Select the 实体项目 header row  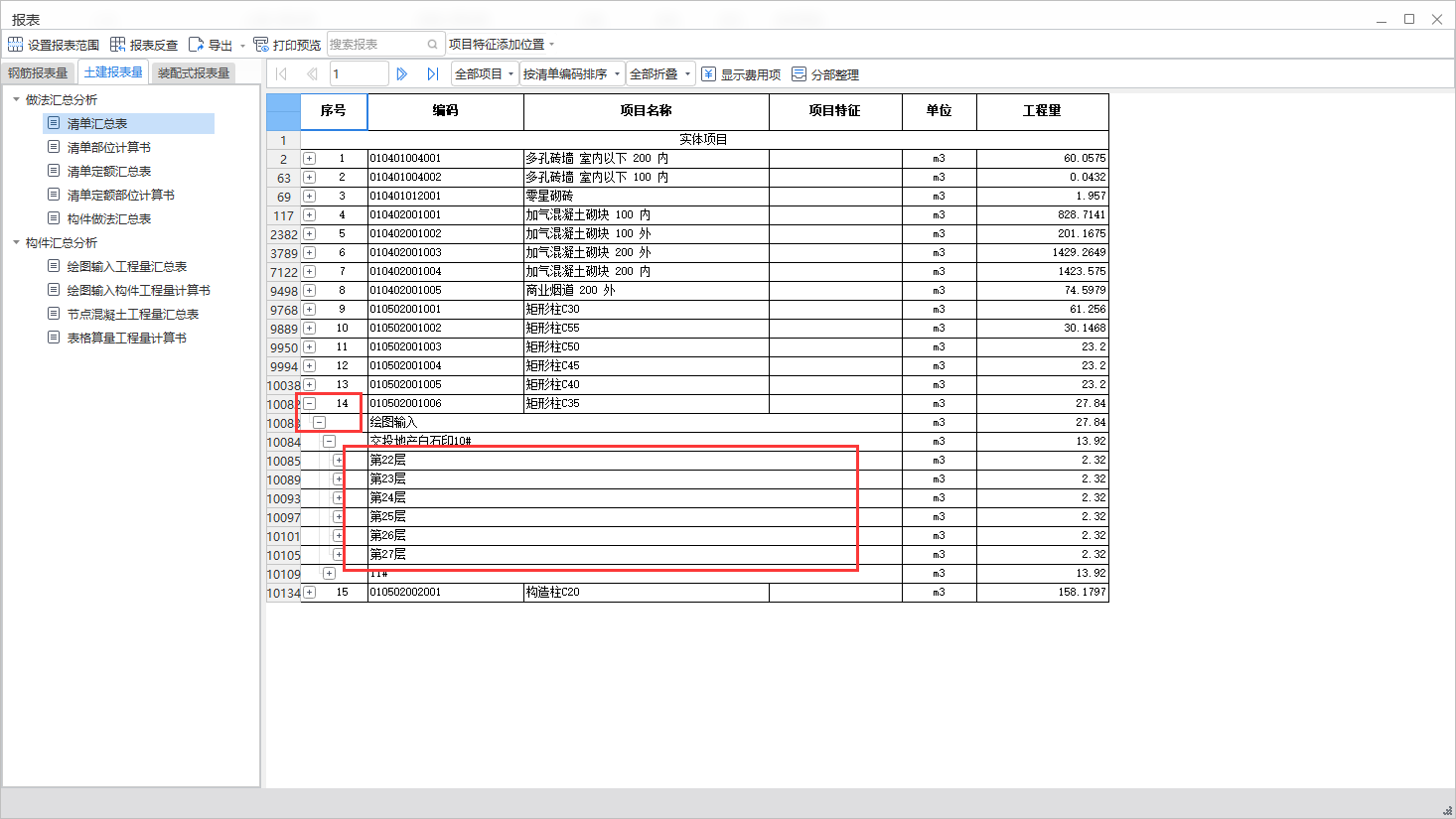[x=704, y=140]
